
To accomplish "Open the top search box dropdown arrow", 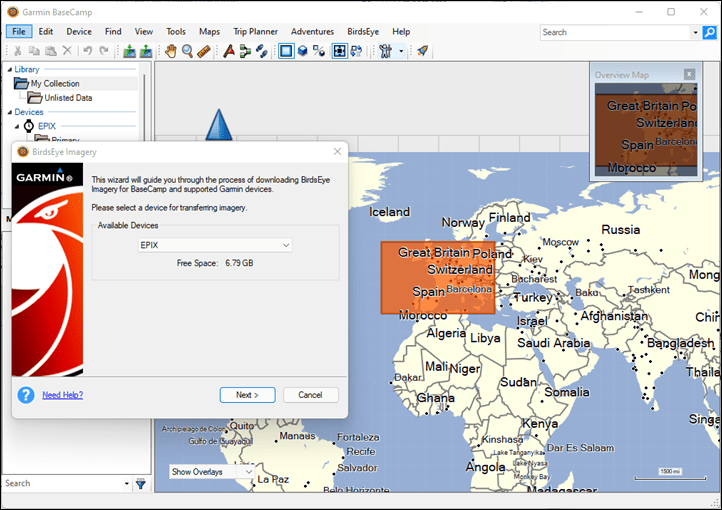I will (695, 33).
